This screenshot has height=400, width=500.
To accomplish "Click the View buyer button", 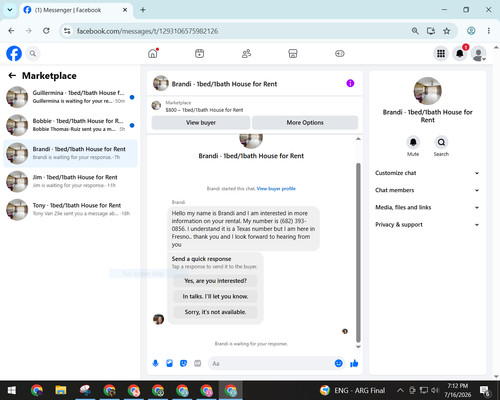I will tap(201, 123).
